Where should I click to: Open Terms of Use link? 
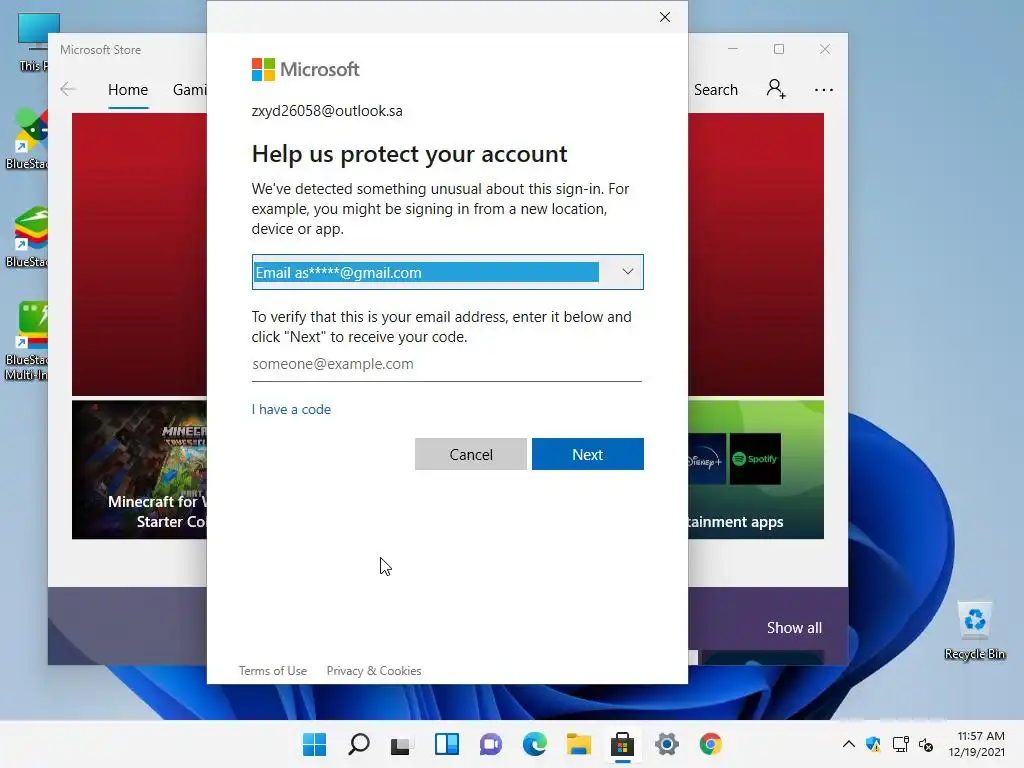point(273,671)
